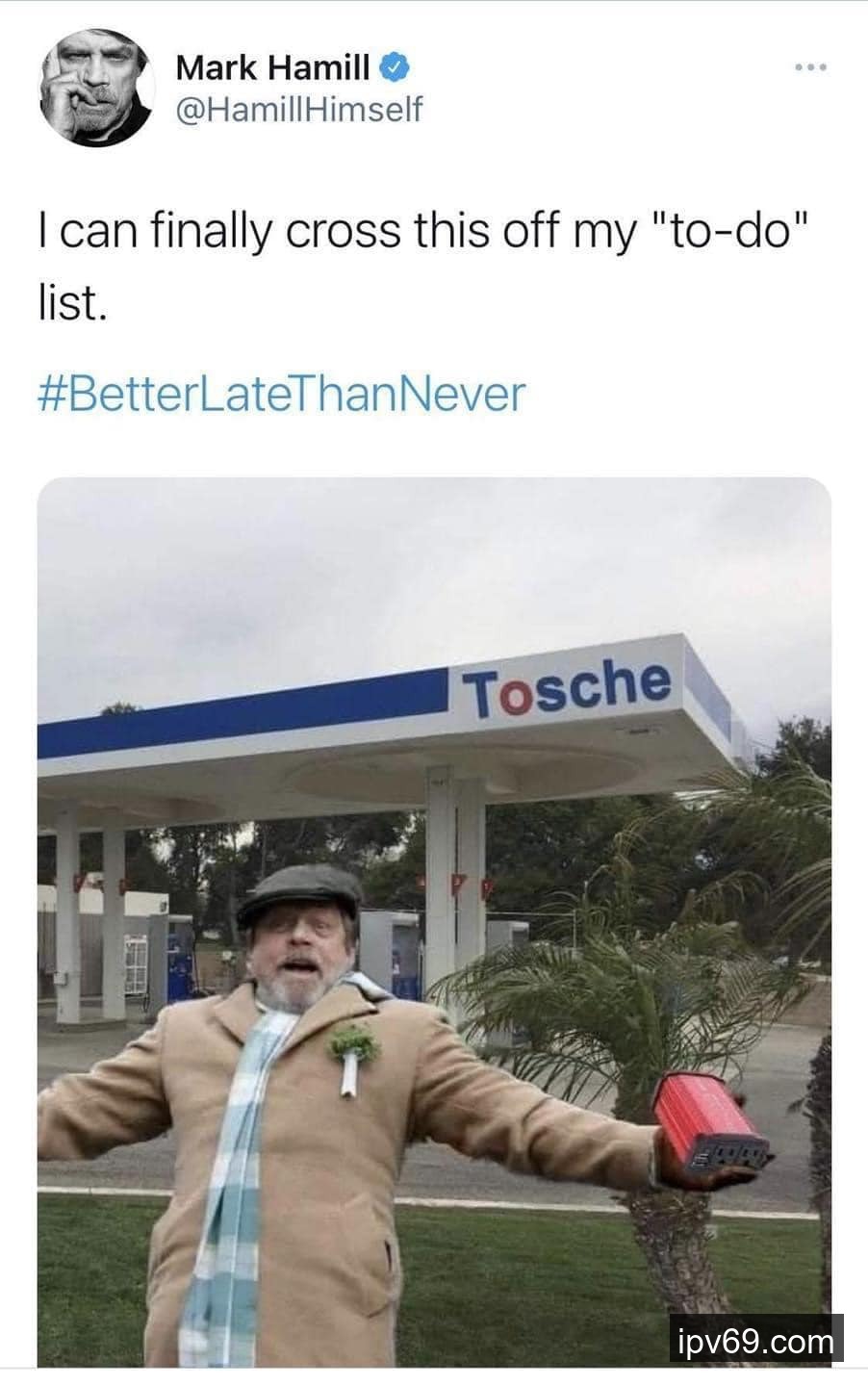This screenshot has height=1386, width=868.
Task: Open Mark Hamill's profile avatar
Action: 96,88
